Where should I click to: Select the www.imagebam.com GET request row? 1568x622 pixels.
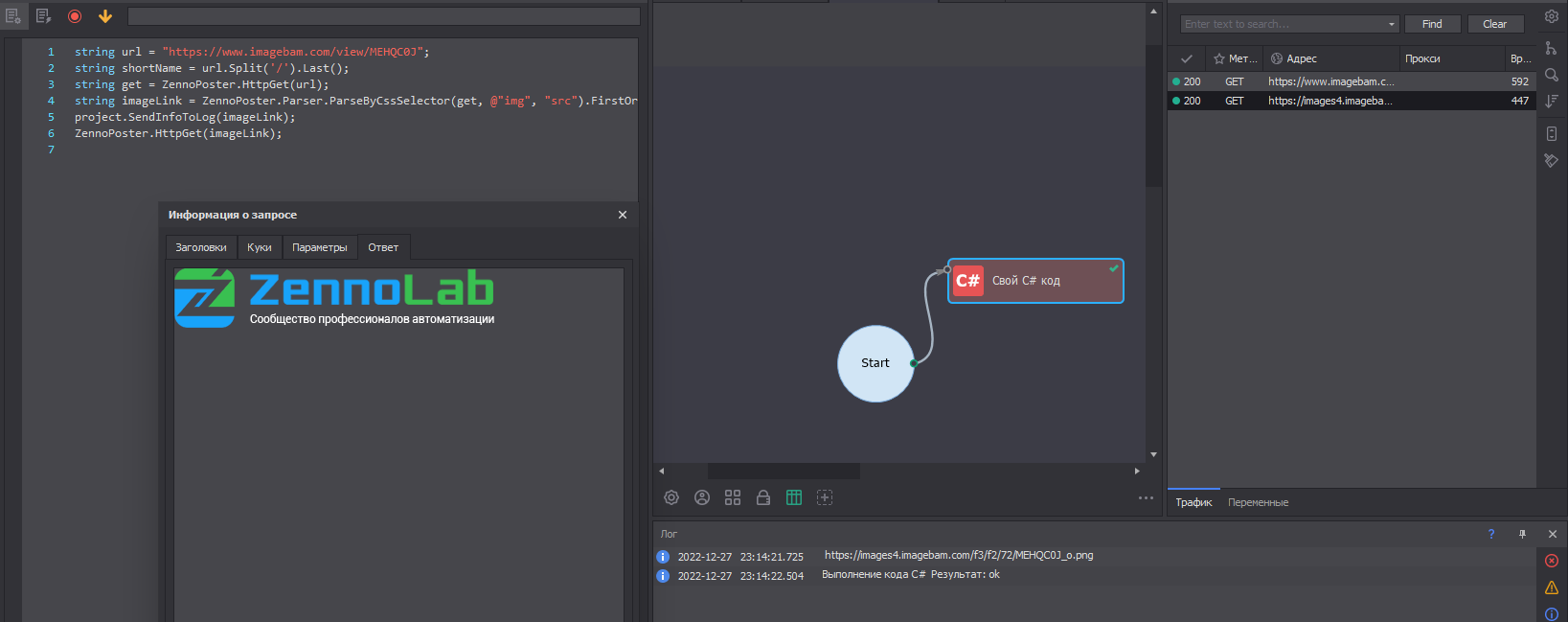pos(1352,81)
